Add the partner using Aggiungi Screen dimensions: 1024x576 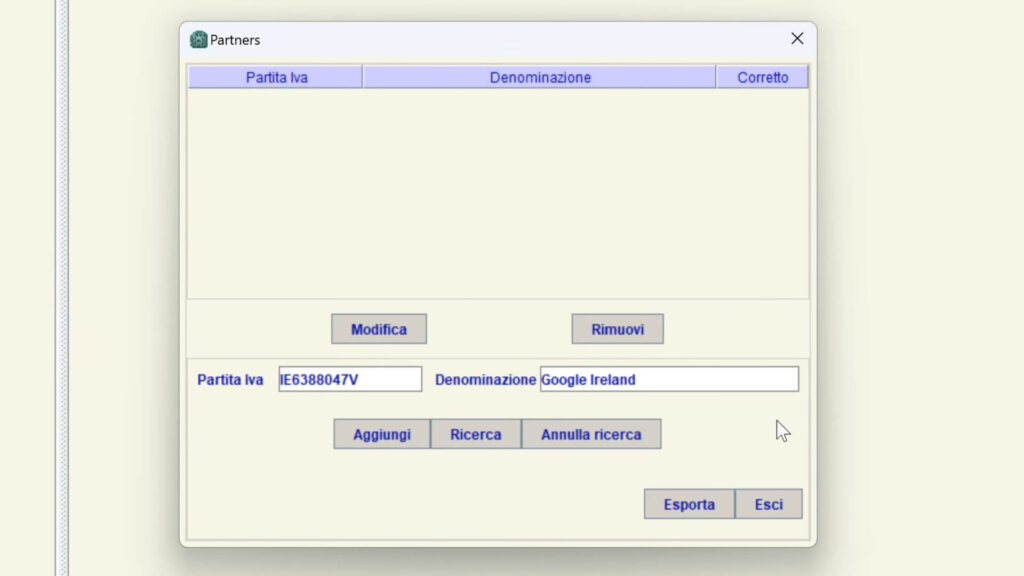tap(382, 434)
